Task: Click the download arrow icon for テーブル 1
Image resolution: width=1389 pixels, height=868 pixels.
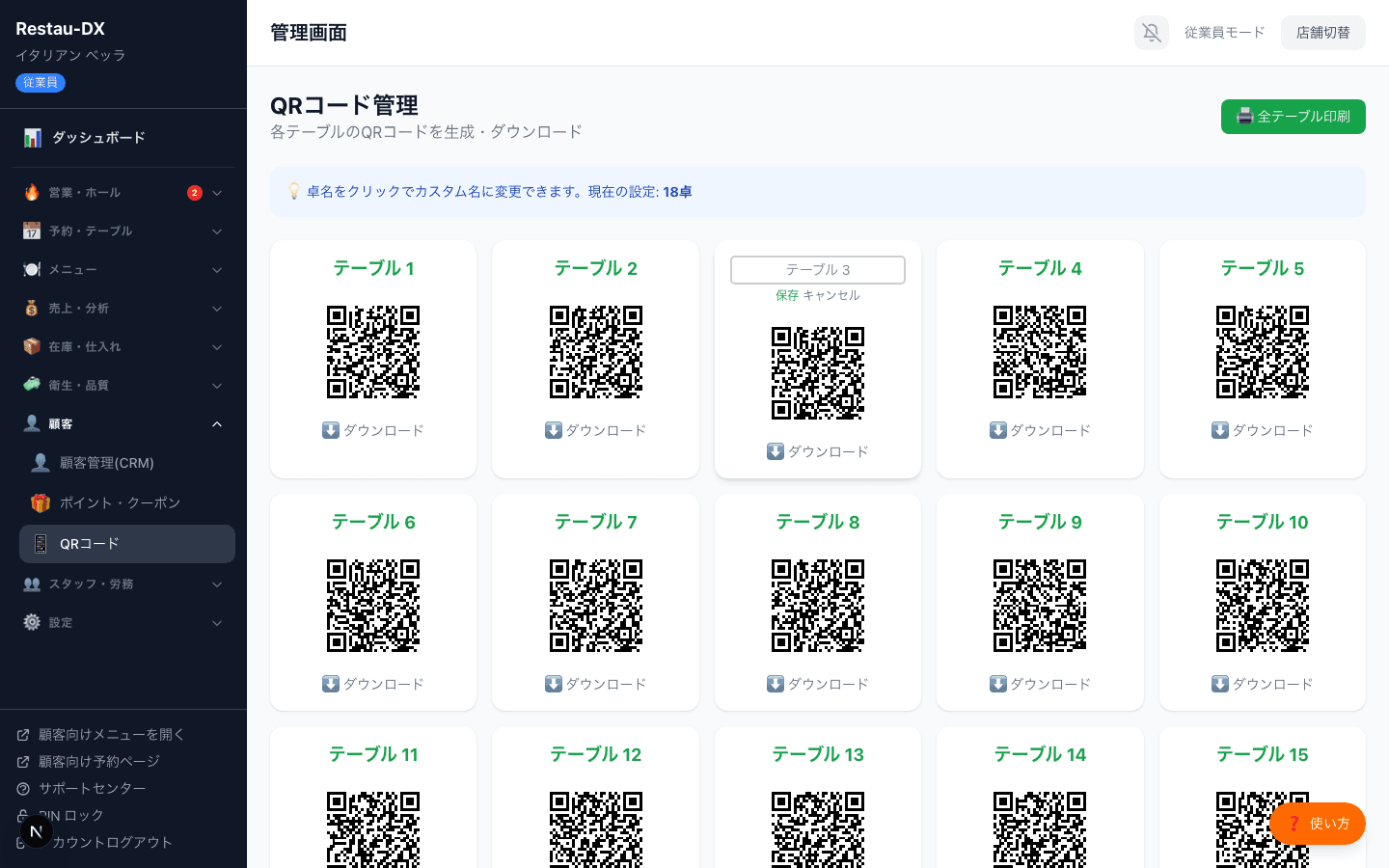Action: (x=331, y=430)
